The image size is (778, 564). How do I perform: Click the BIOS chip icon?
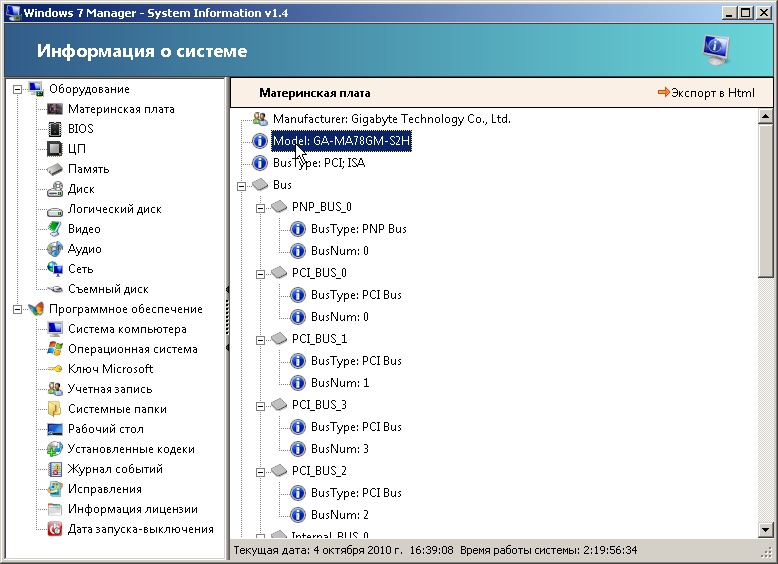(55, 129)
